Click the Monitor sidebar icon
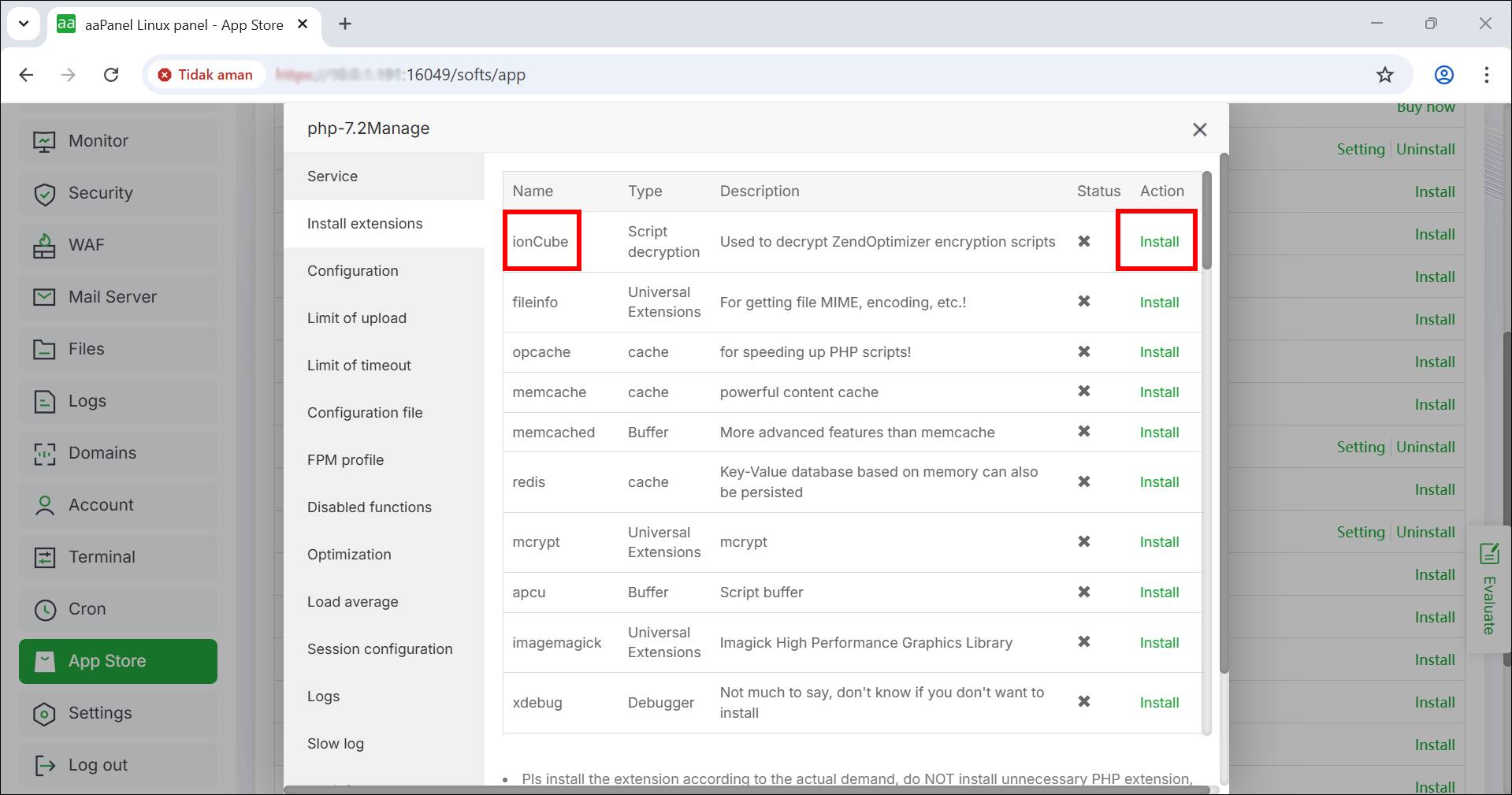1512x795 pixels. coord(44,142)
